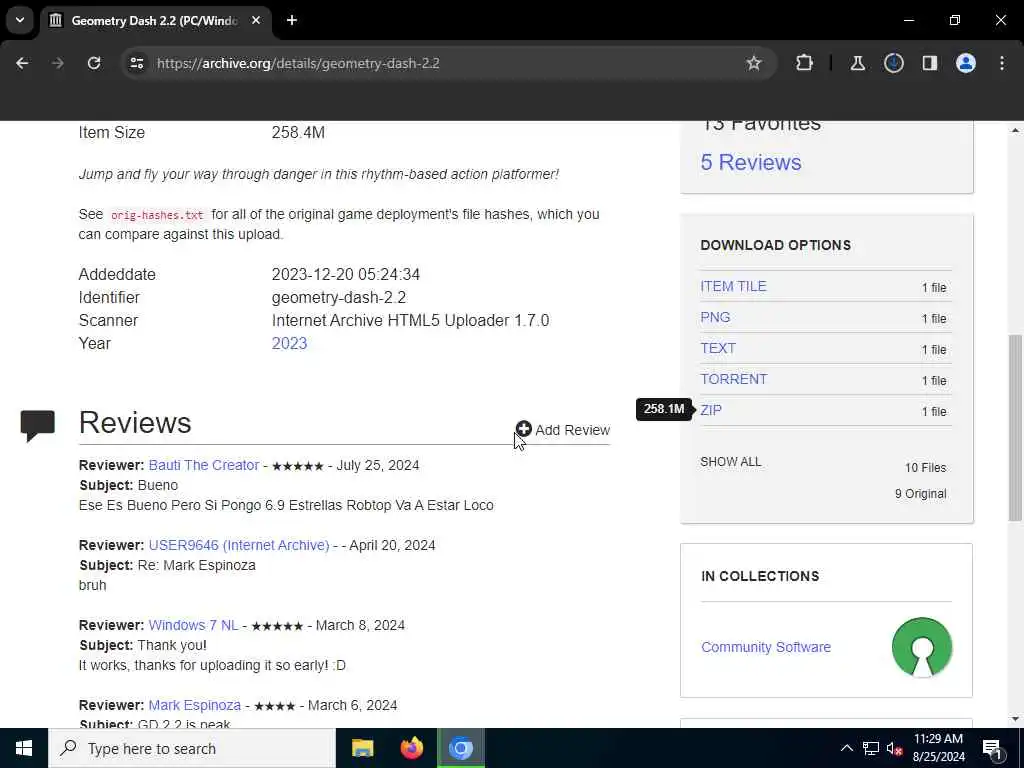Bookmark this page with the star icon
The width and height of the screenshot is (1024, 768).
click(x=754, y=63)
